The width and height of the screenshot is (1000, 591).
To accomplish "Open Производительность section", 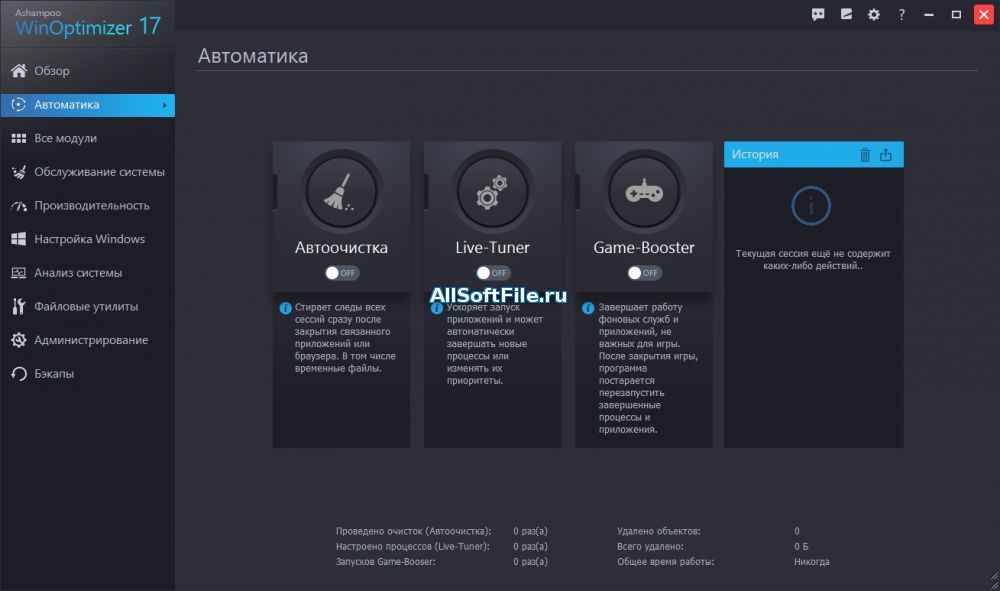I will pos(87,205).
